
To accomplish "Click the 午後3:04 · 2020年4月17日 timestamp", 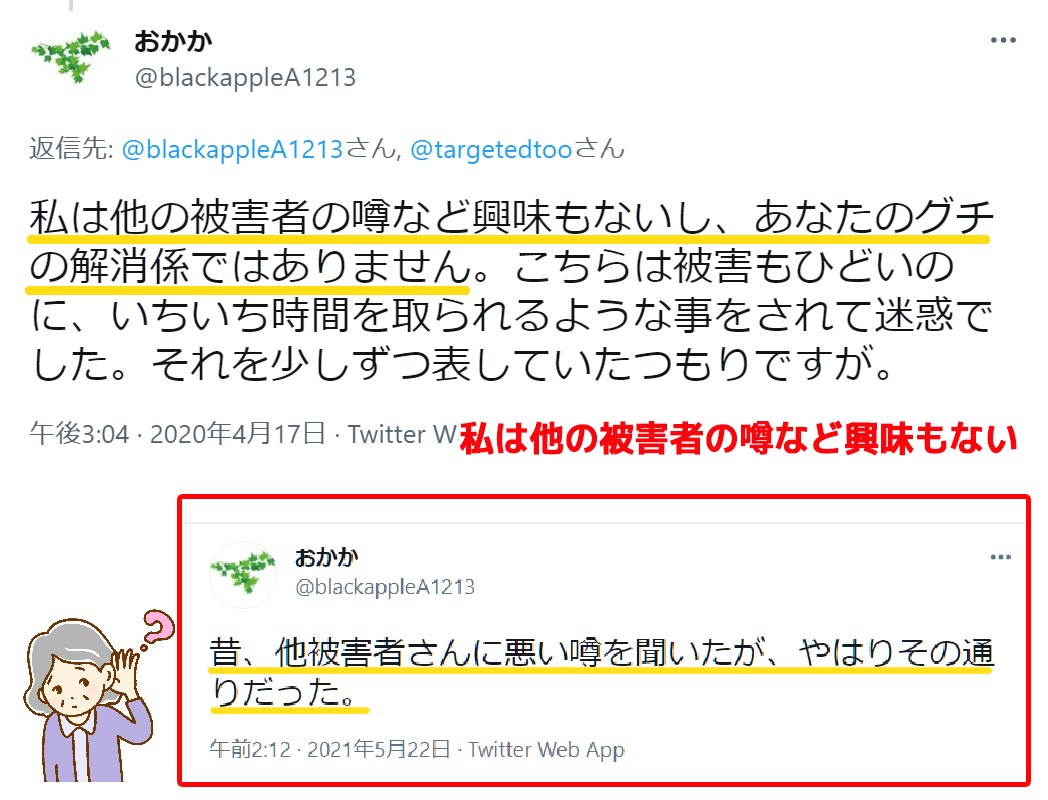I will 177,434.
